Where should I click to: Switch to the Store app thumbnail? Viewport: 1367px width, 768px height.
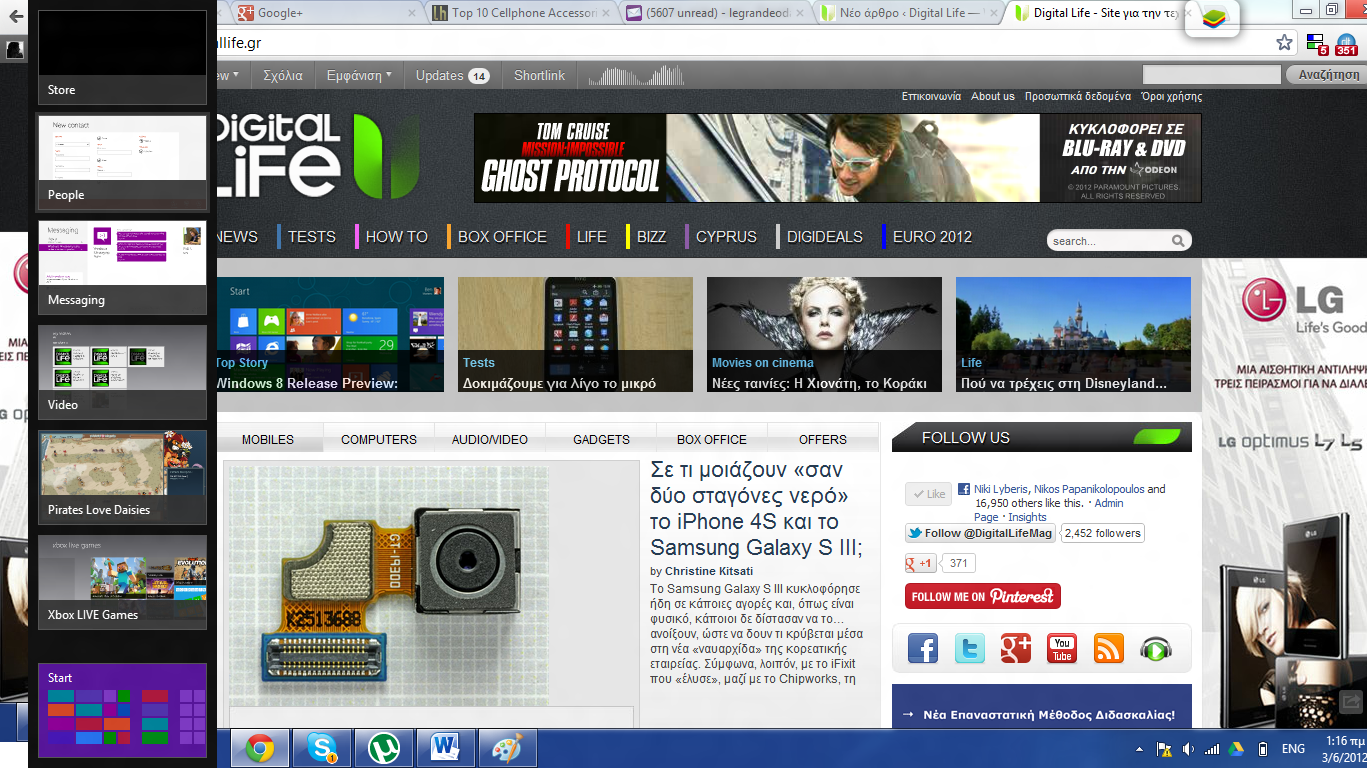click(122, 57)
